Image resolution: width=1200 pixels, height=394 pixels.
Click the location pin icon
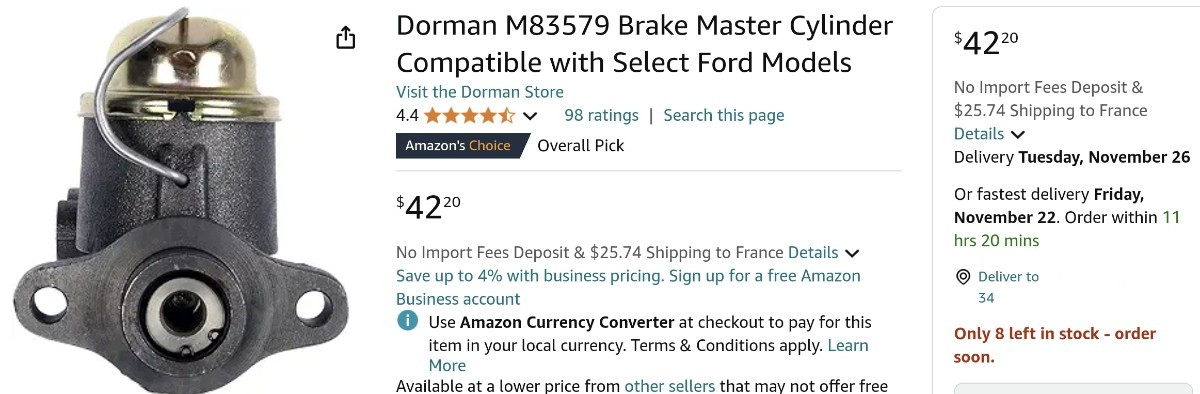click(x=963, y=277)
